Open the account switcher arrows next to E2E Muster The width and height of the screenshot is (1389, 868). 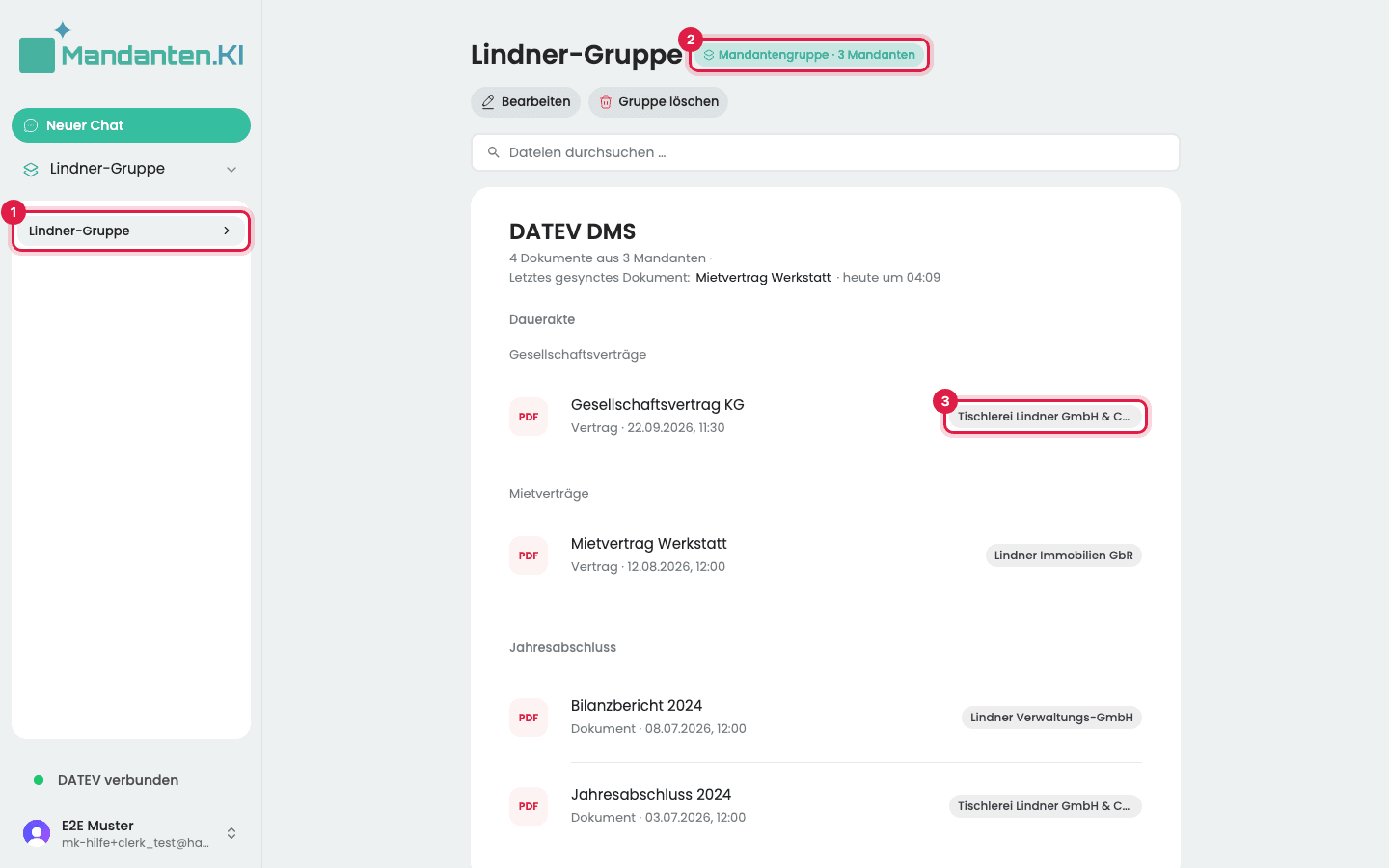click(x=231, y=833)
